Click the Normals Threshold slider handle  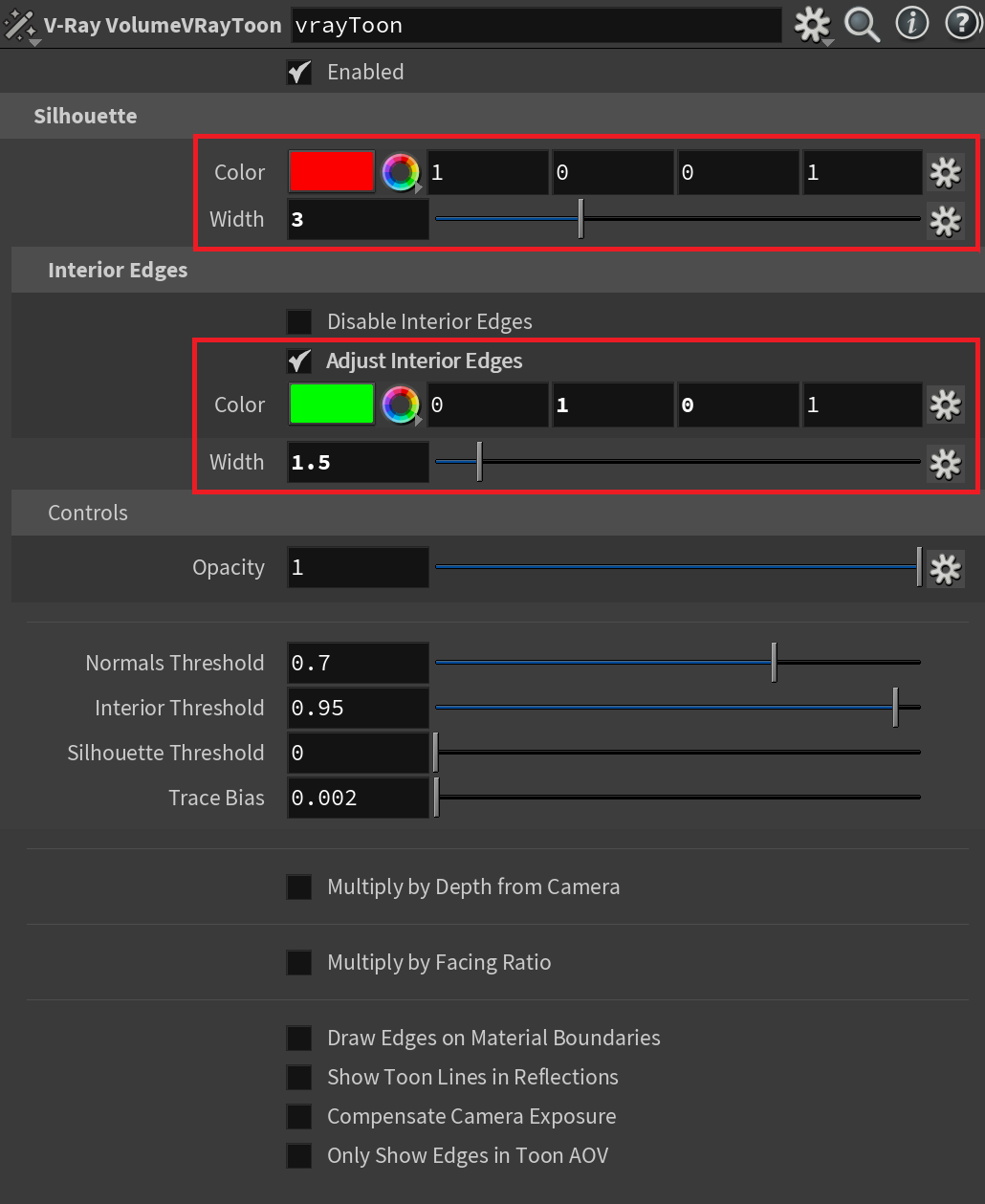774,663
